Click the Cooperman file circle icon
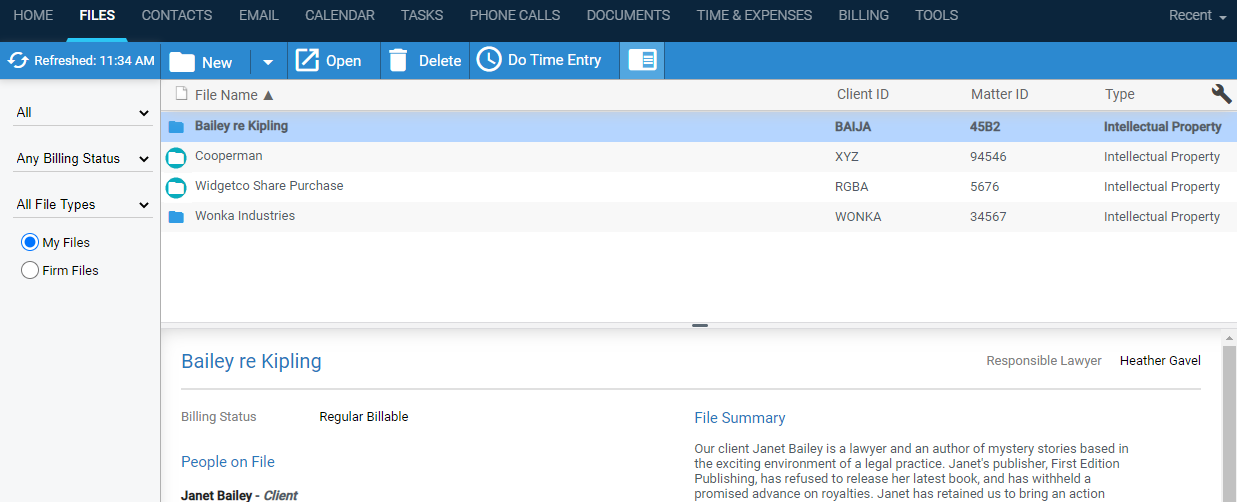The image size is (1237, 502). point(176,157)
